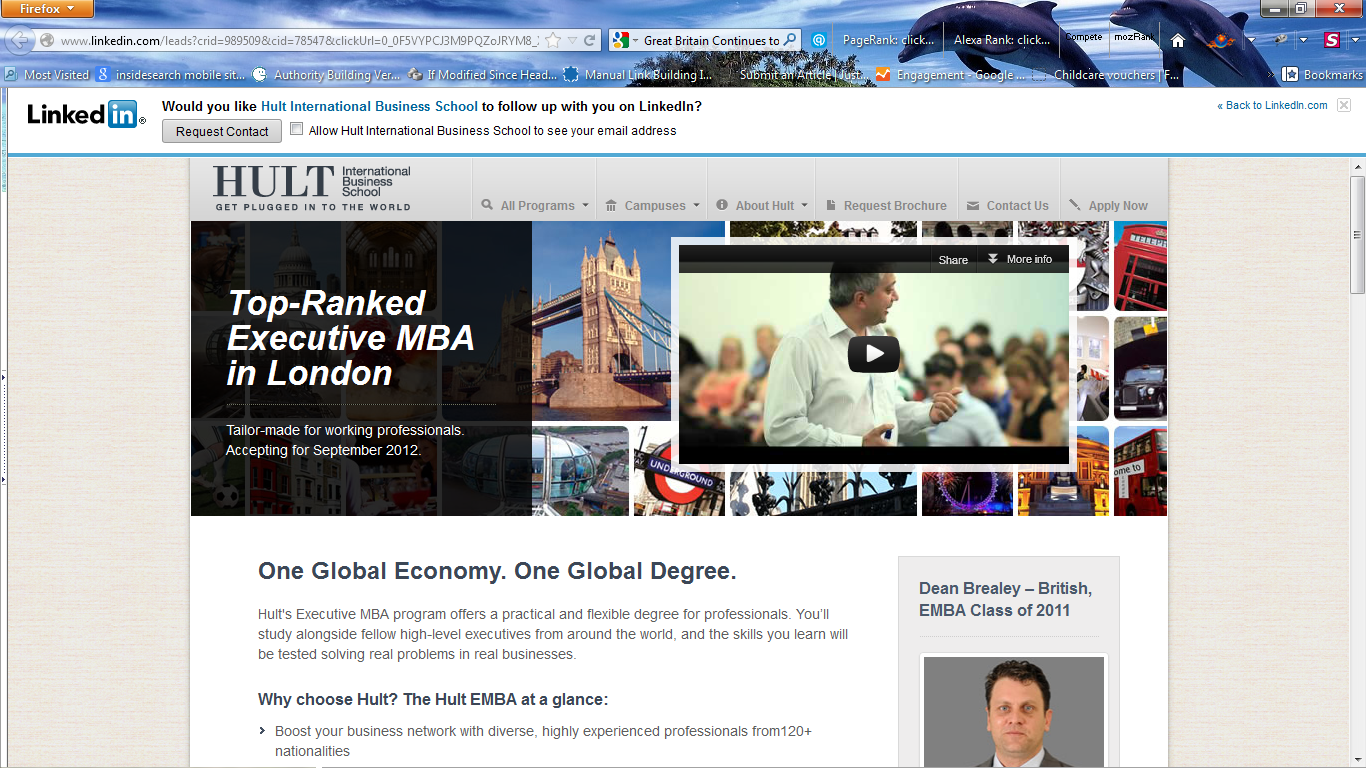The image size is (1366, 768).
Task: Open the Manual Link Building bookmark
Action: (639, 74)
